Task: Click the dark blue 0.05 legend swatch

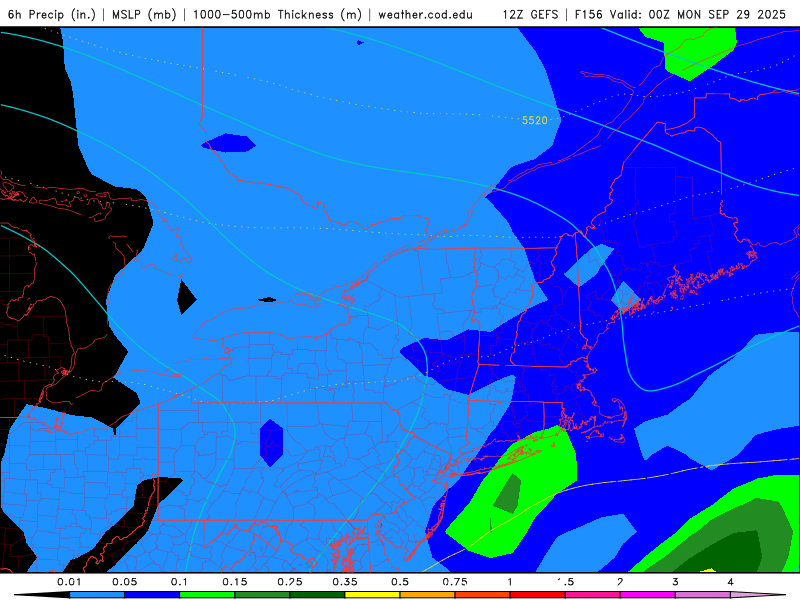Action: tap(152, 595)
